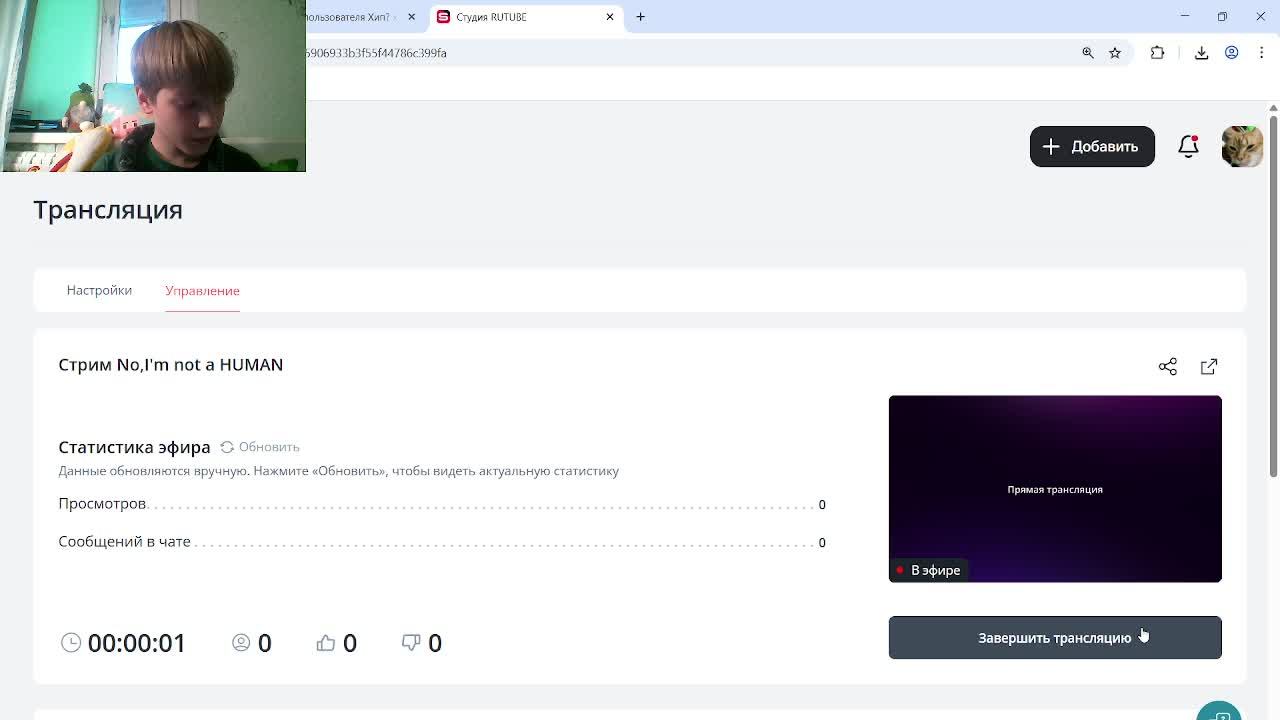The height and width of the screenshot is (720, 1280).
Task: Select the Управление tab
Action: pos(202,291)
